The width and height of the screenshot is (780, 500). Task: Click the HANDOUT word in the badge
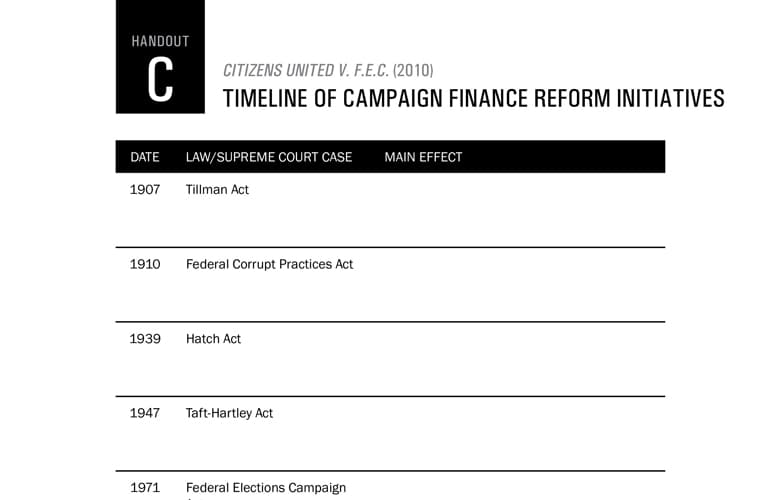coord(160,41)
